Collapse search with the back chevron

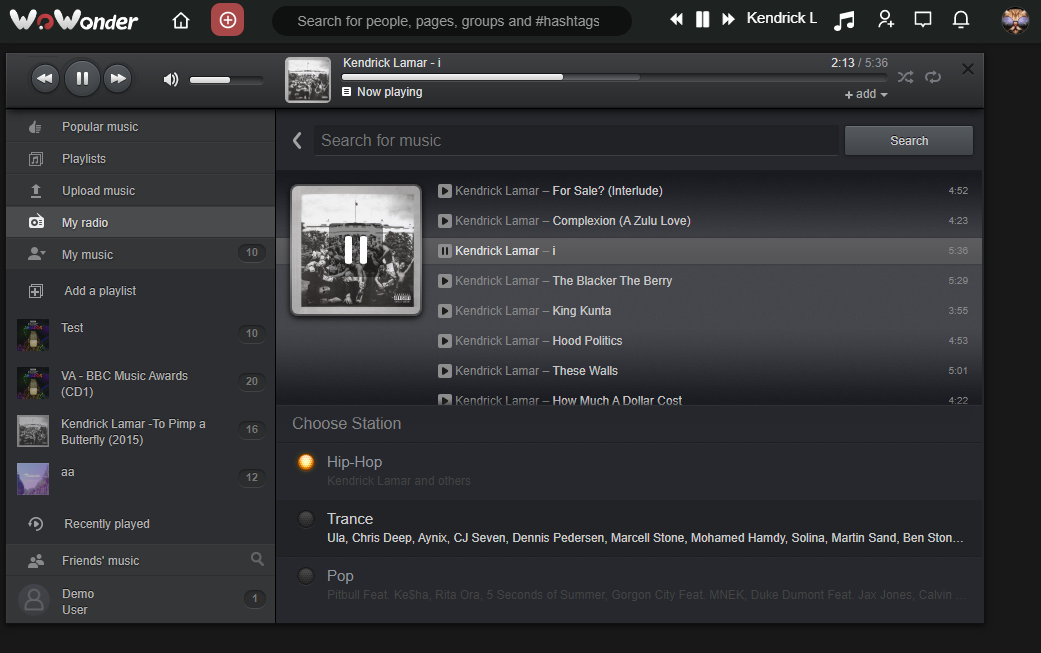[297, 141]
